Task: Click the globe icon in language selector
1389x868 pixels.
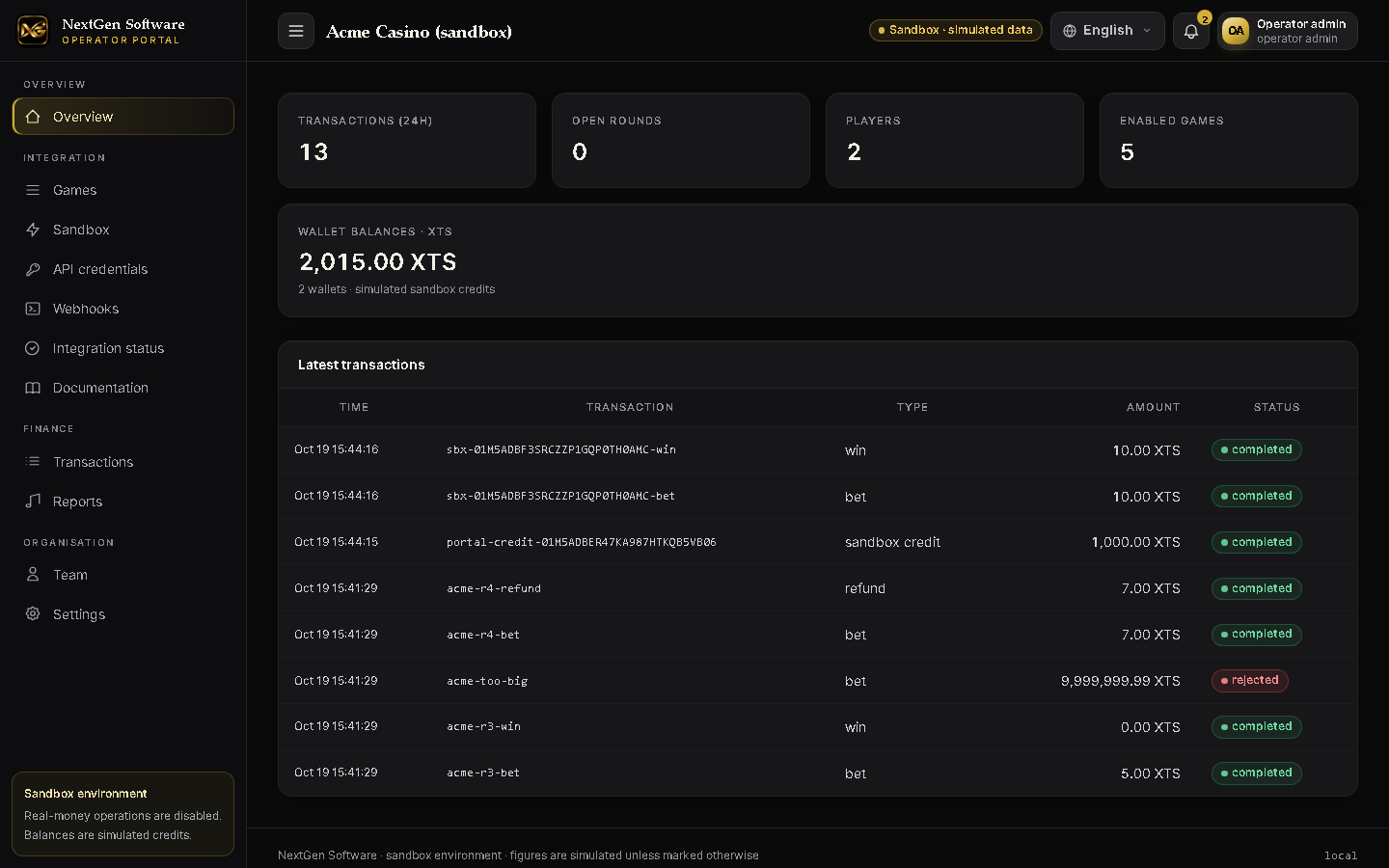Action: coord(1070,31)
